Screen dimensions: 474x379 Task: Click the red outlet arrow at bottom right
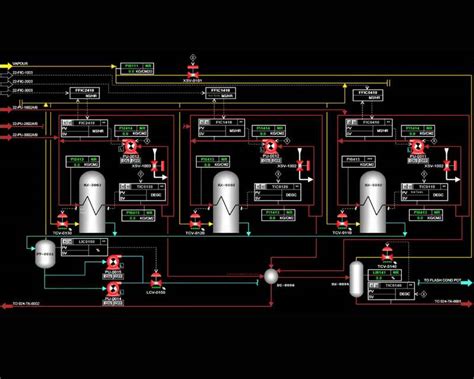(x=467, y=304)
